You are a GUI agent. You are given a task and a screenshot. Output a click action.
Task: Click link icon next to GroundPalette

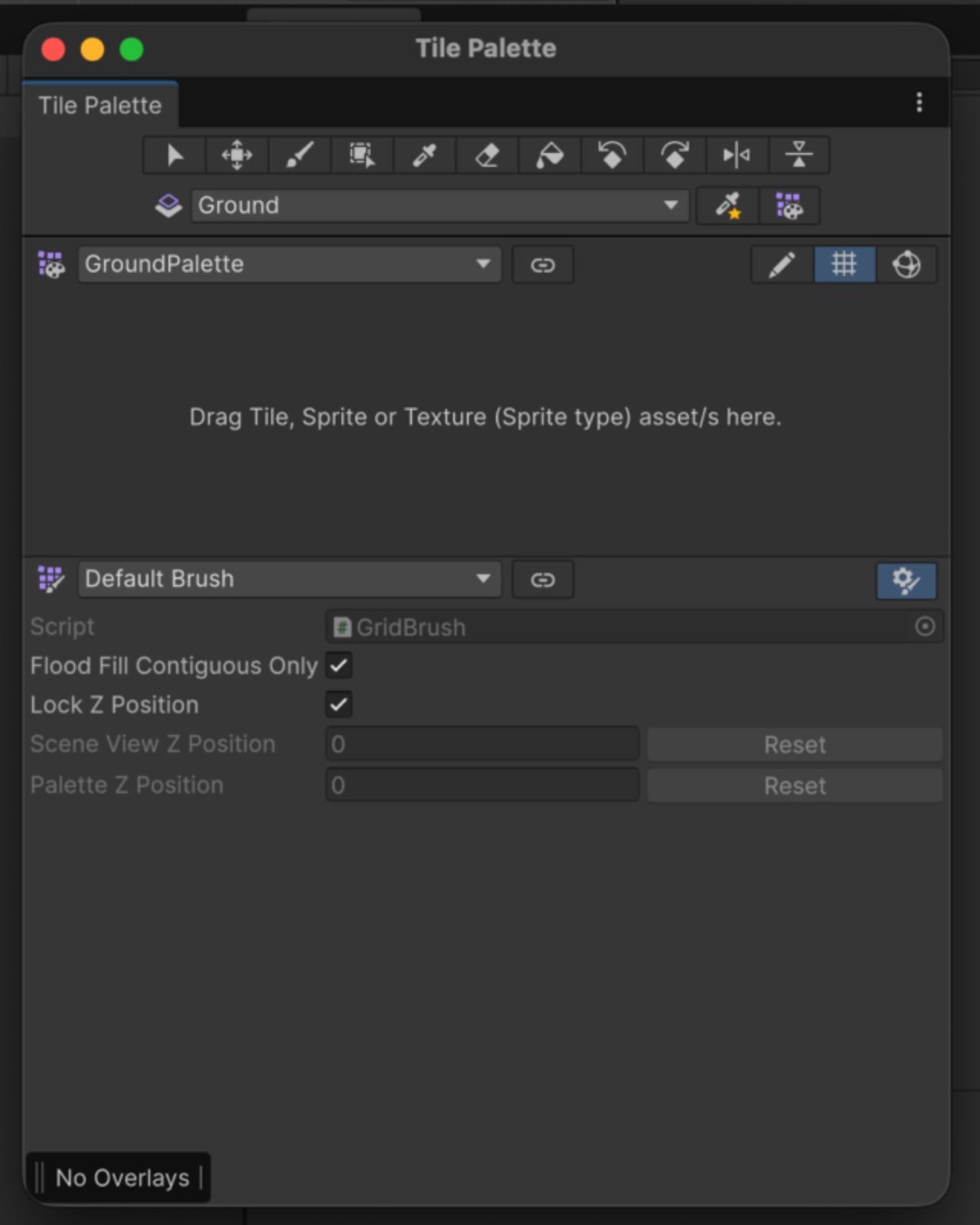click(x=543, y=265)
